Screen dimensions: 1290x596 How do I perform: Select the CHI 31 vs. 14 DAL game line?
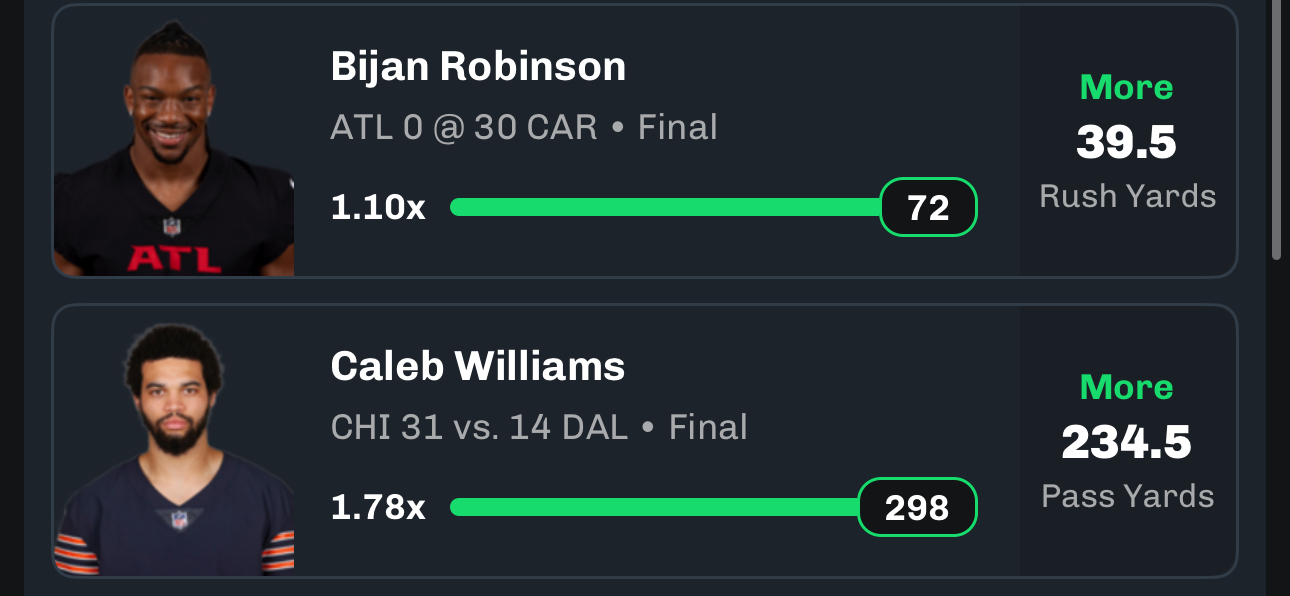539,427
